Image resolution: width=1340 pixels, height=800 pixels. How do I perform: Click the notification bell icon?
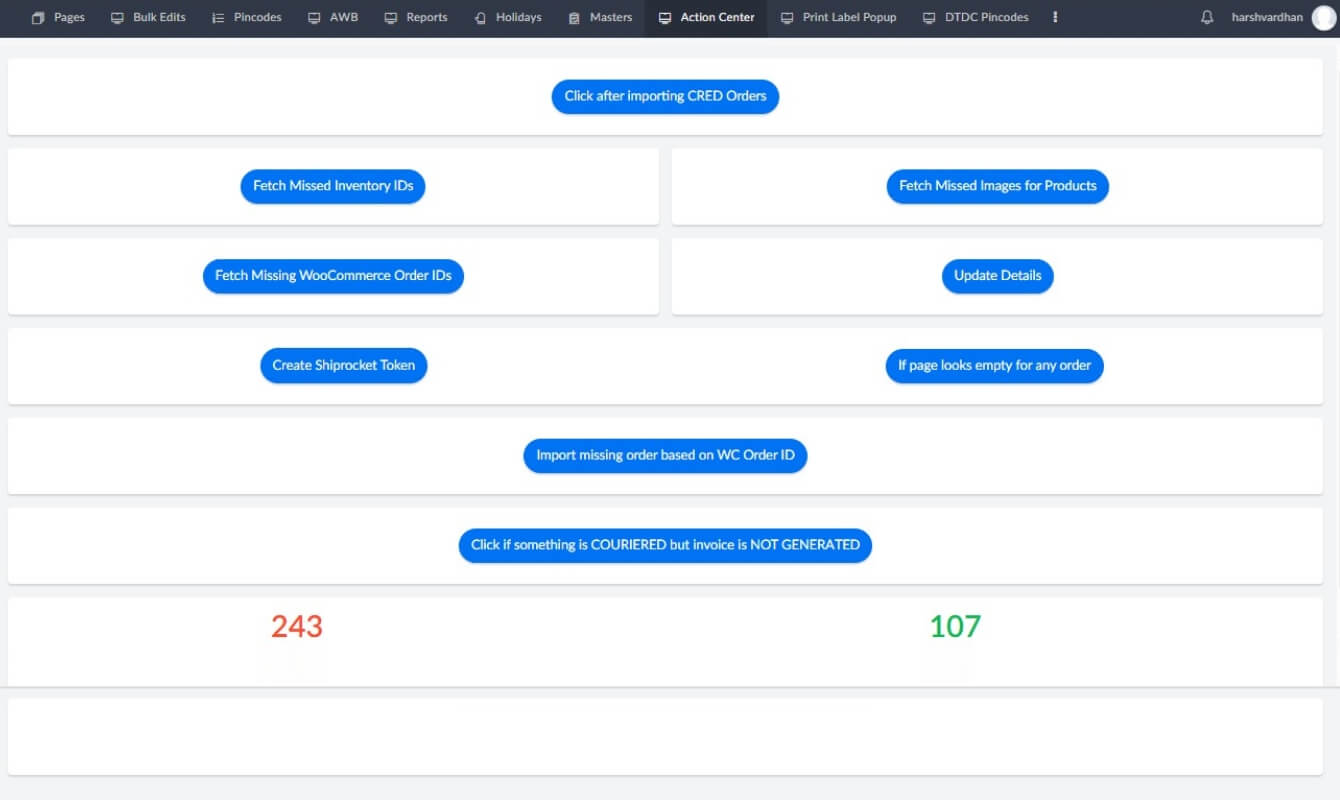(x=1207, y=18)
